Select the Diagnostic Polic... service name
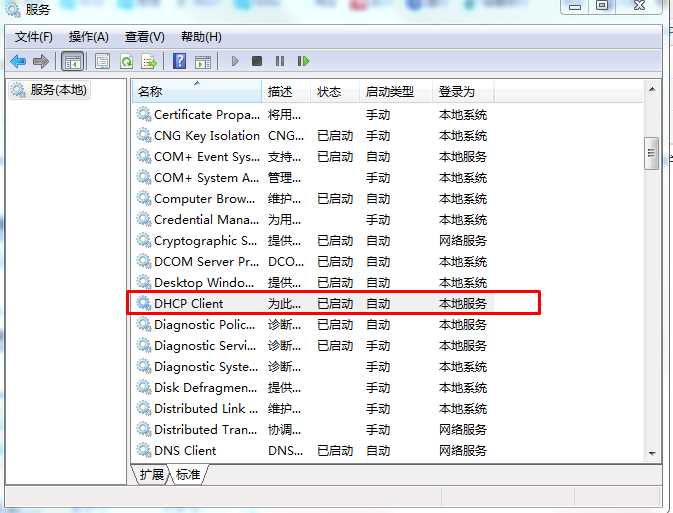The image size is (673, 513). click(x=204, y=325)
